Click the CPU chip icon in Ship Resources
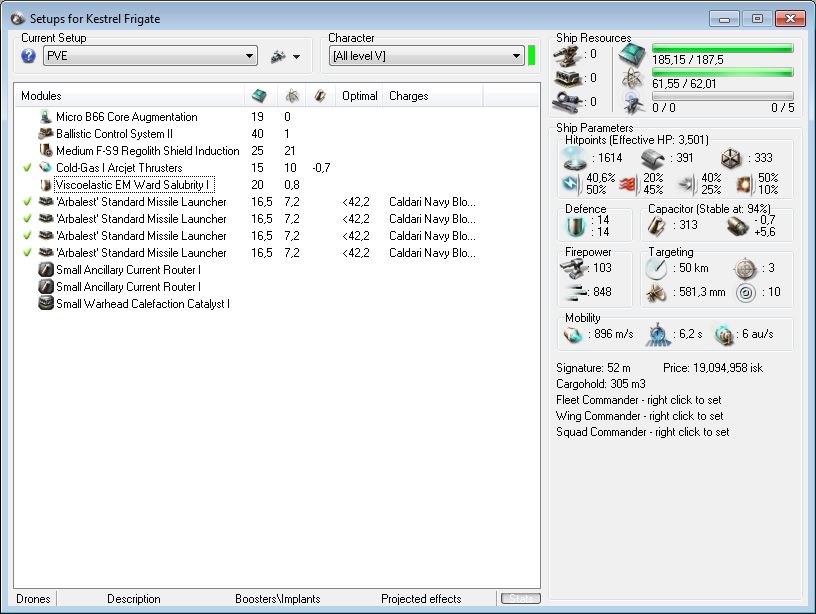Screen dimensions: 816x614 click(632, 54)
